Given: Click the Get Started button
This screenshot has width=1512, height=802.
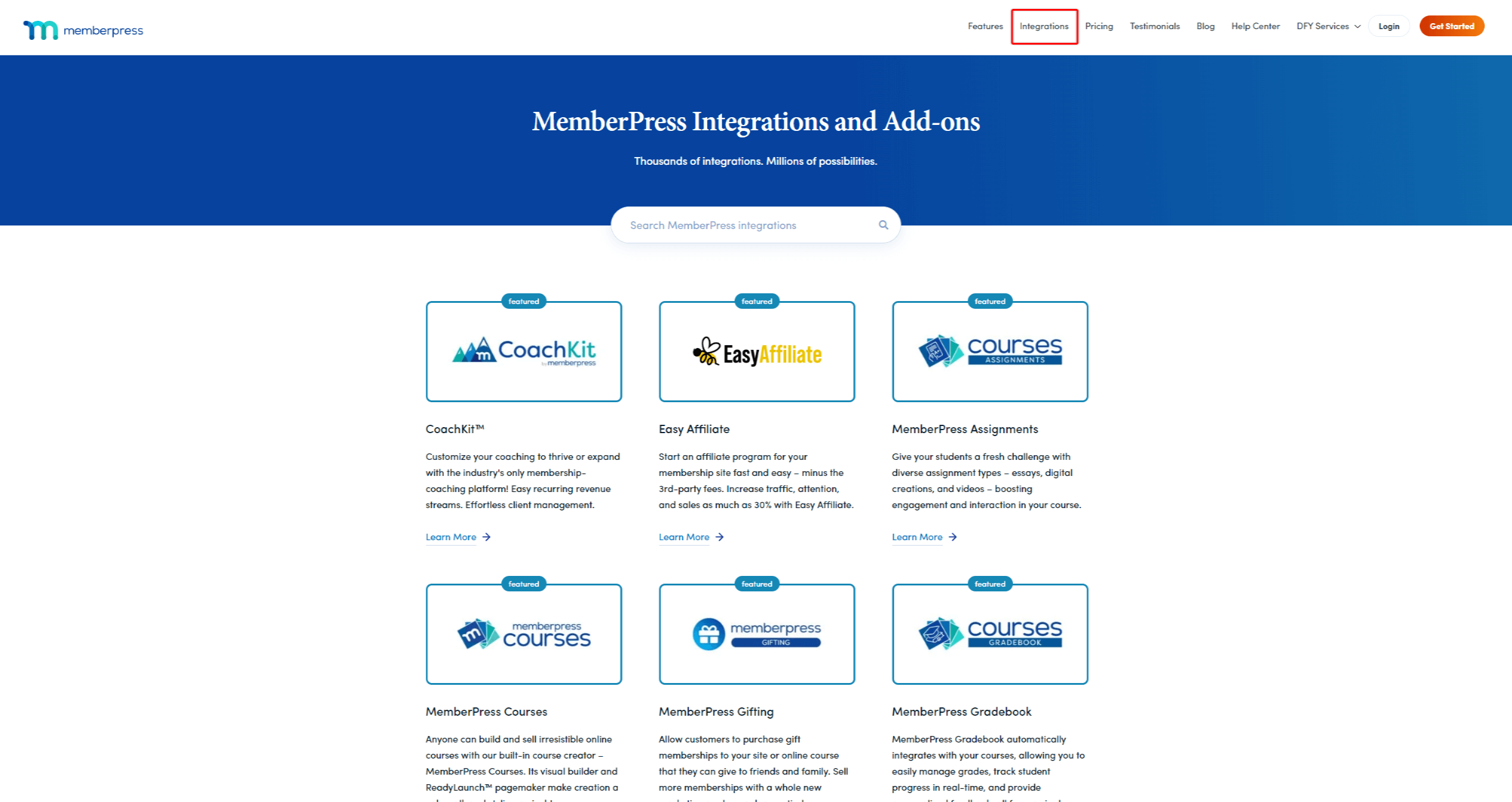Looking at the screenshot, I should [x=1452, y=27].
